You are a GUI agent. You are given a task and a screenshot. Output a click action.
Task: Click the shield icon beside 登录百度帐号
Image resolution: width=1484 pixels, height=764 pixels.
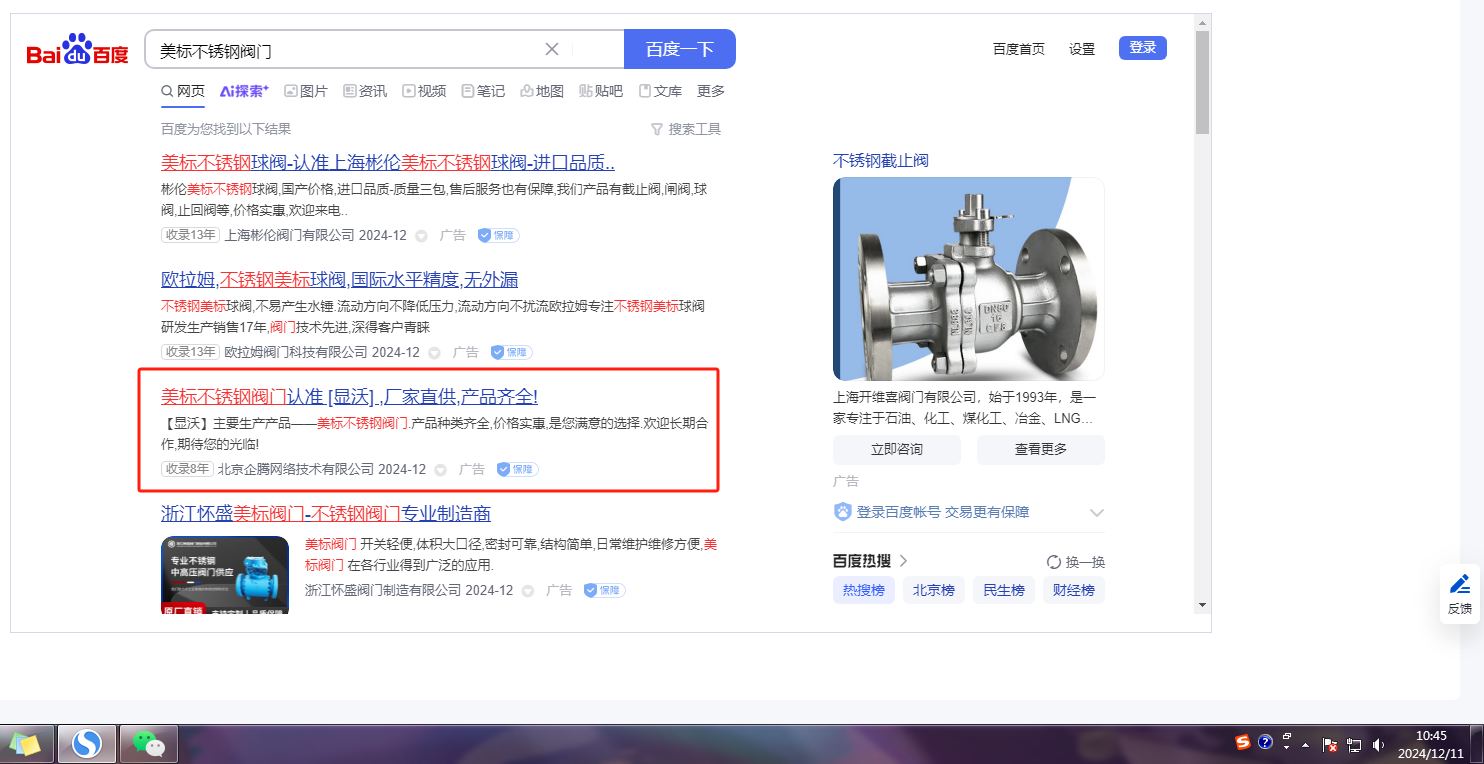click(x=843, y=512)
